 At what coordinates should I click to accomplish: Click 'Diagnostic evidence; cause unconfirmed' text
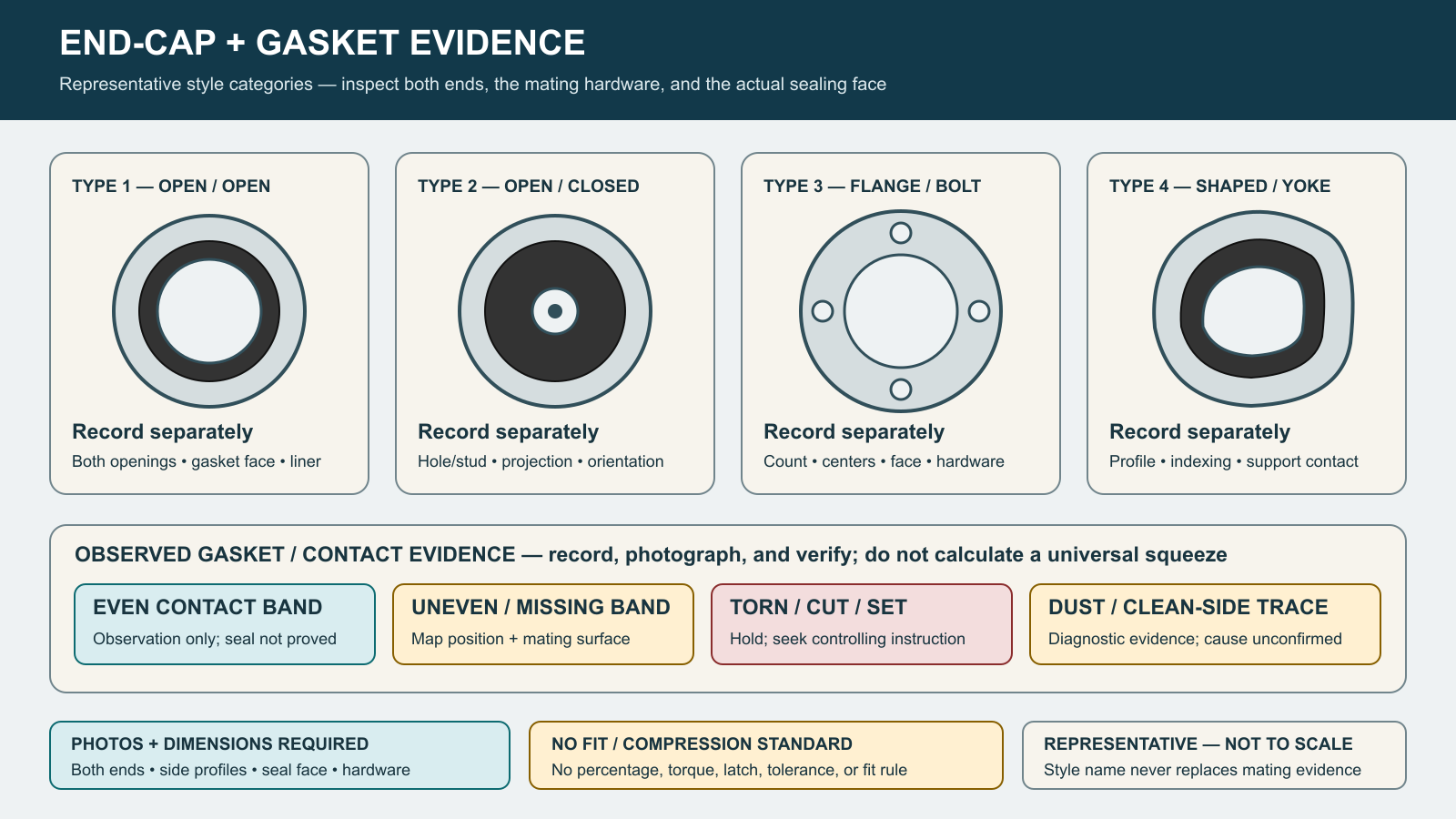click(x=1195, y=639)
